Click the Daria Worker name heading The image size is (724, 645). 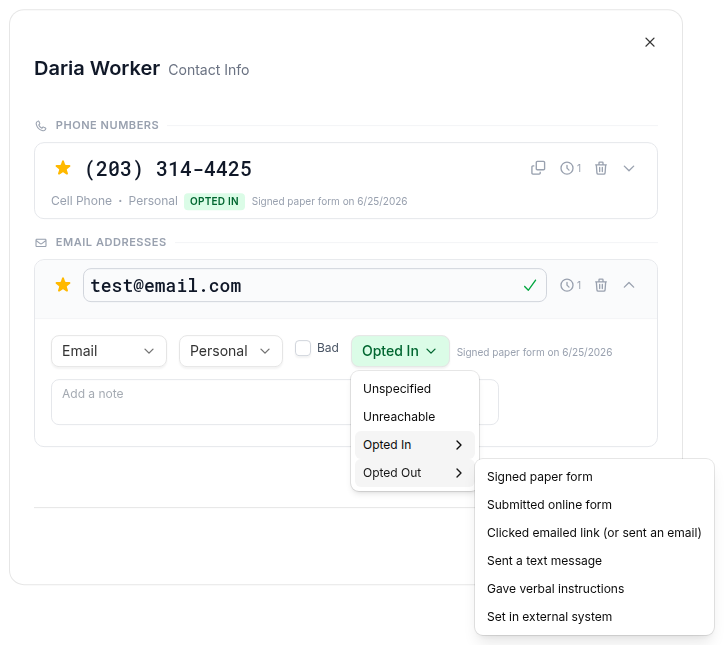click(x=97, y=68)
